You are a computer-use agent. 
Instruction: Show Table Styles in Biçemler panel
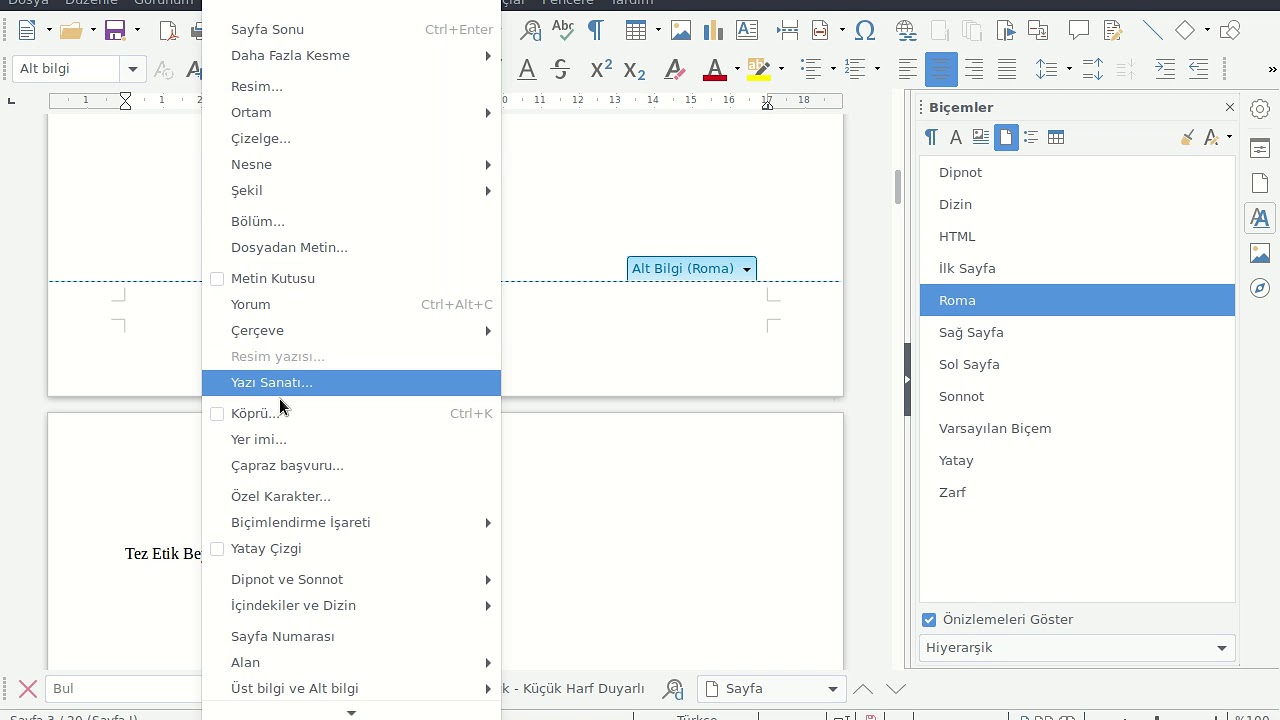pyautogui.click(x=1056, y=137)
